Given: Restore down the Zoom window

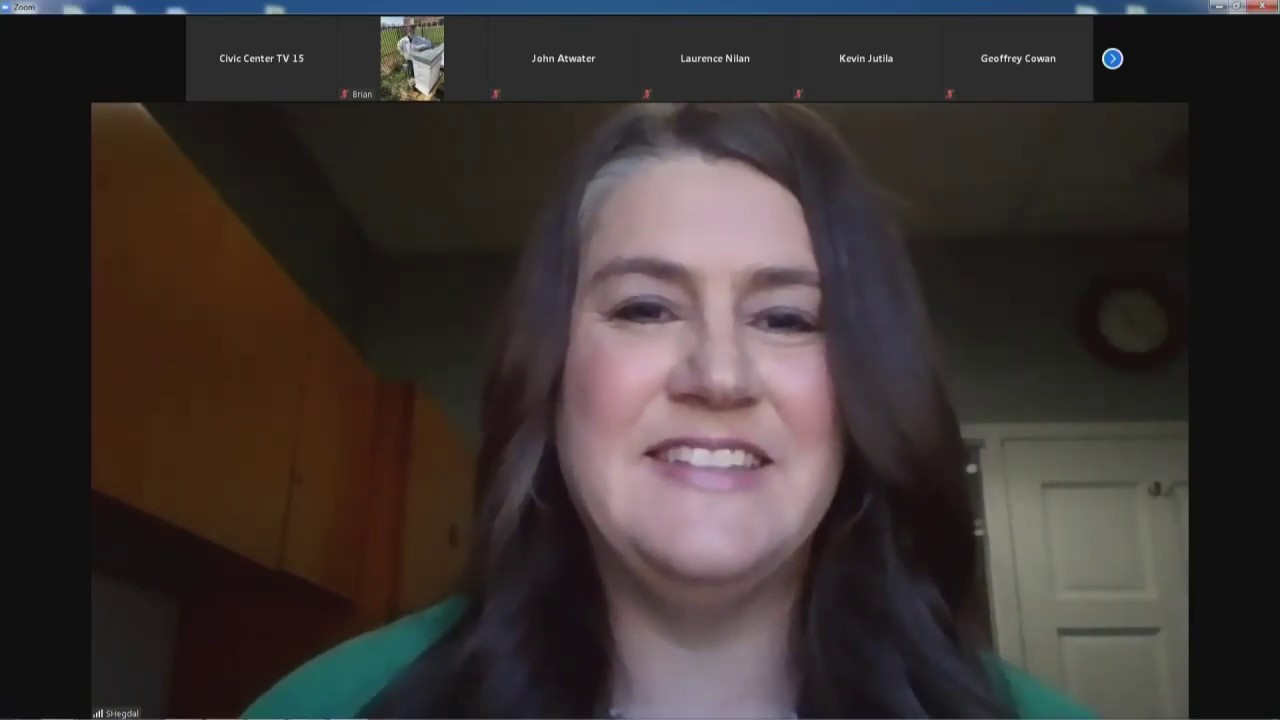Looking at the screenshot, I should click(1237, 6).
